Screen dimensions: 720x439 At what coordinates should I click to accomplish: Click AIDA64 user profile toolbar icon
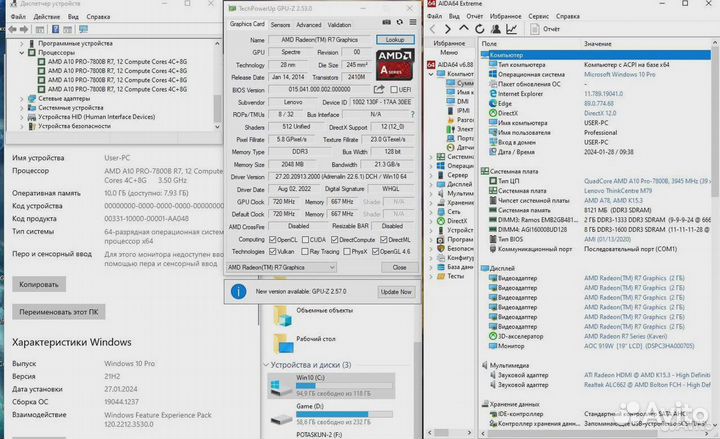496,29
